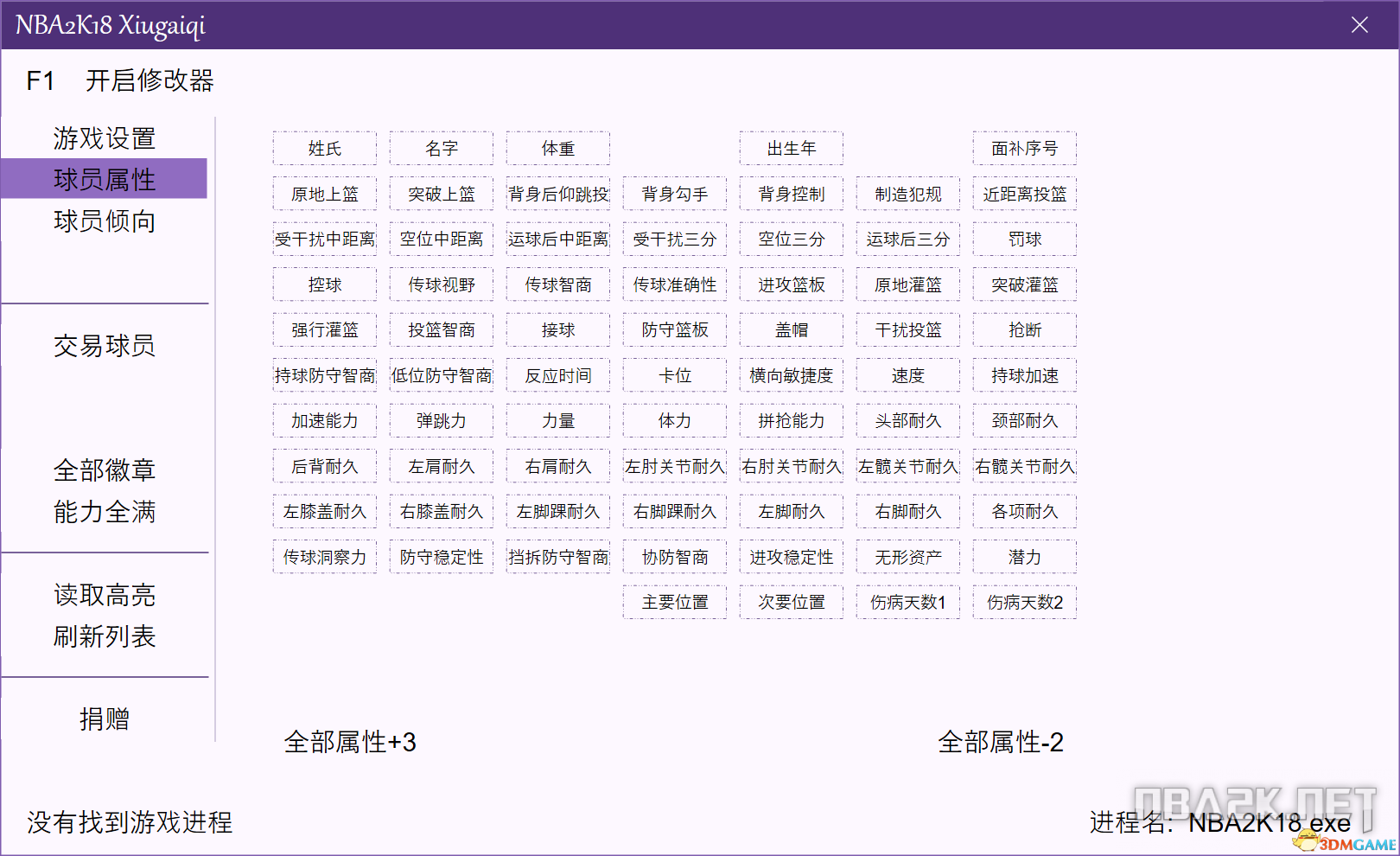1400x856 pixels.
Task: Edit the 潜力 attribute box
Action: pos(1025,557)
